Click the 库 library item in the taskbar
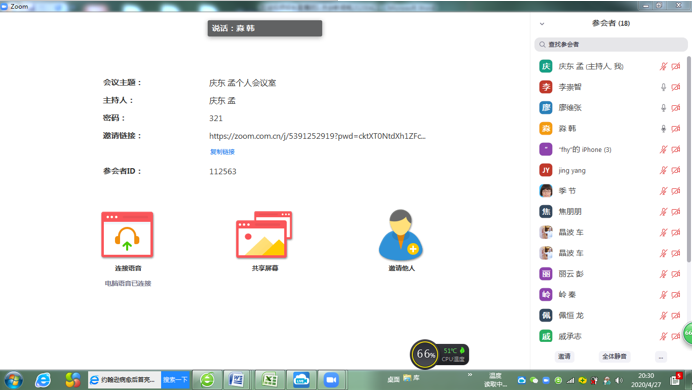This screenshot has height=391, width=693. pyautogui.click(x=412, y=378)
